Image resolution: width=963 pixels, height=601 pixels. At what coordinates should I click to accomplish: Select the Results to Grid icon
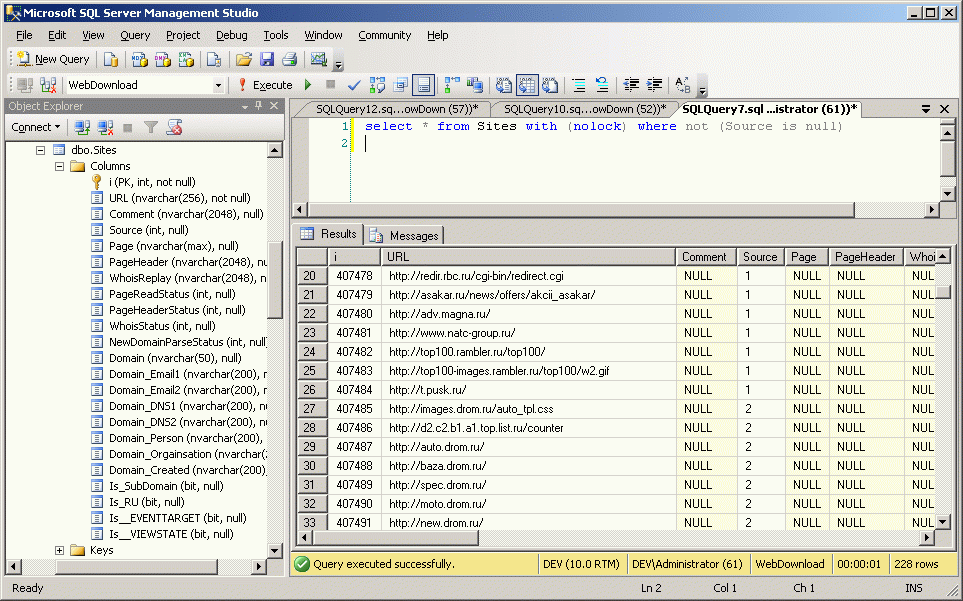click(x=527, y=85)
